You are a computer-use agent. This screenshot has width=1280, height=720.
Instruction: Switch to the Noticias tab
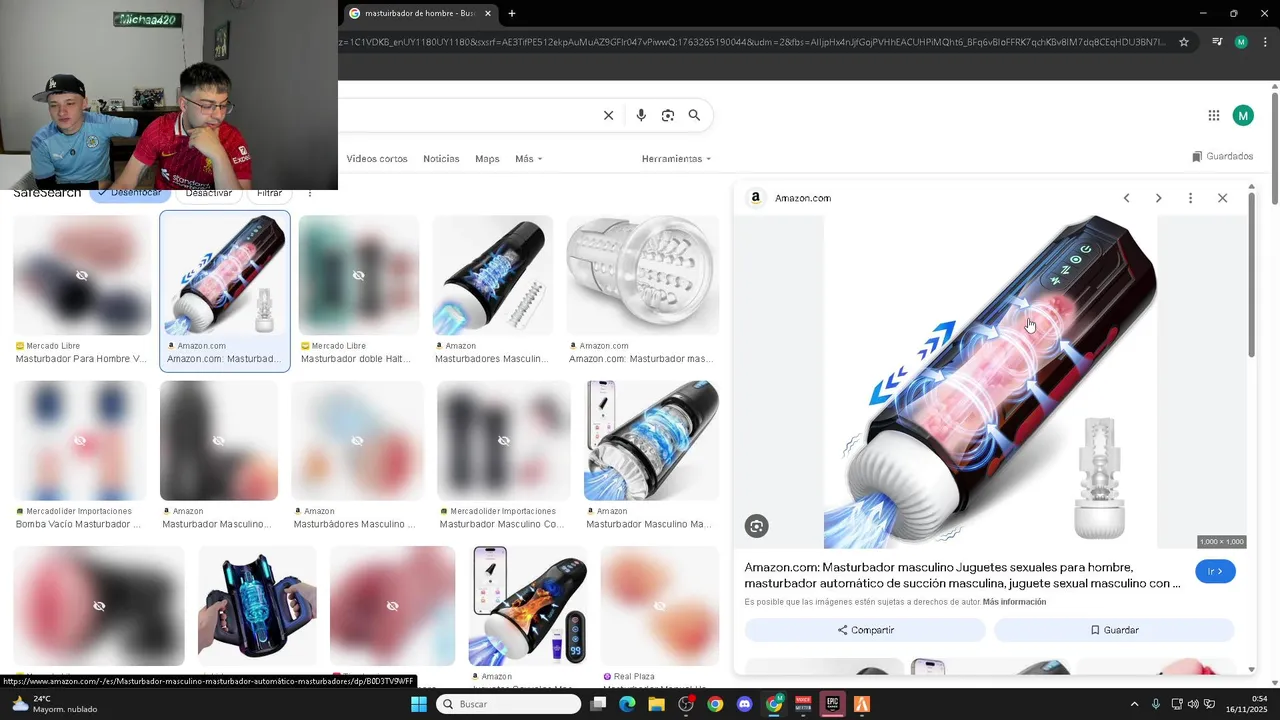(x=441, y=159)
